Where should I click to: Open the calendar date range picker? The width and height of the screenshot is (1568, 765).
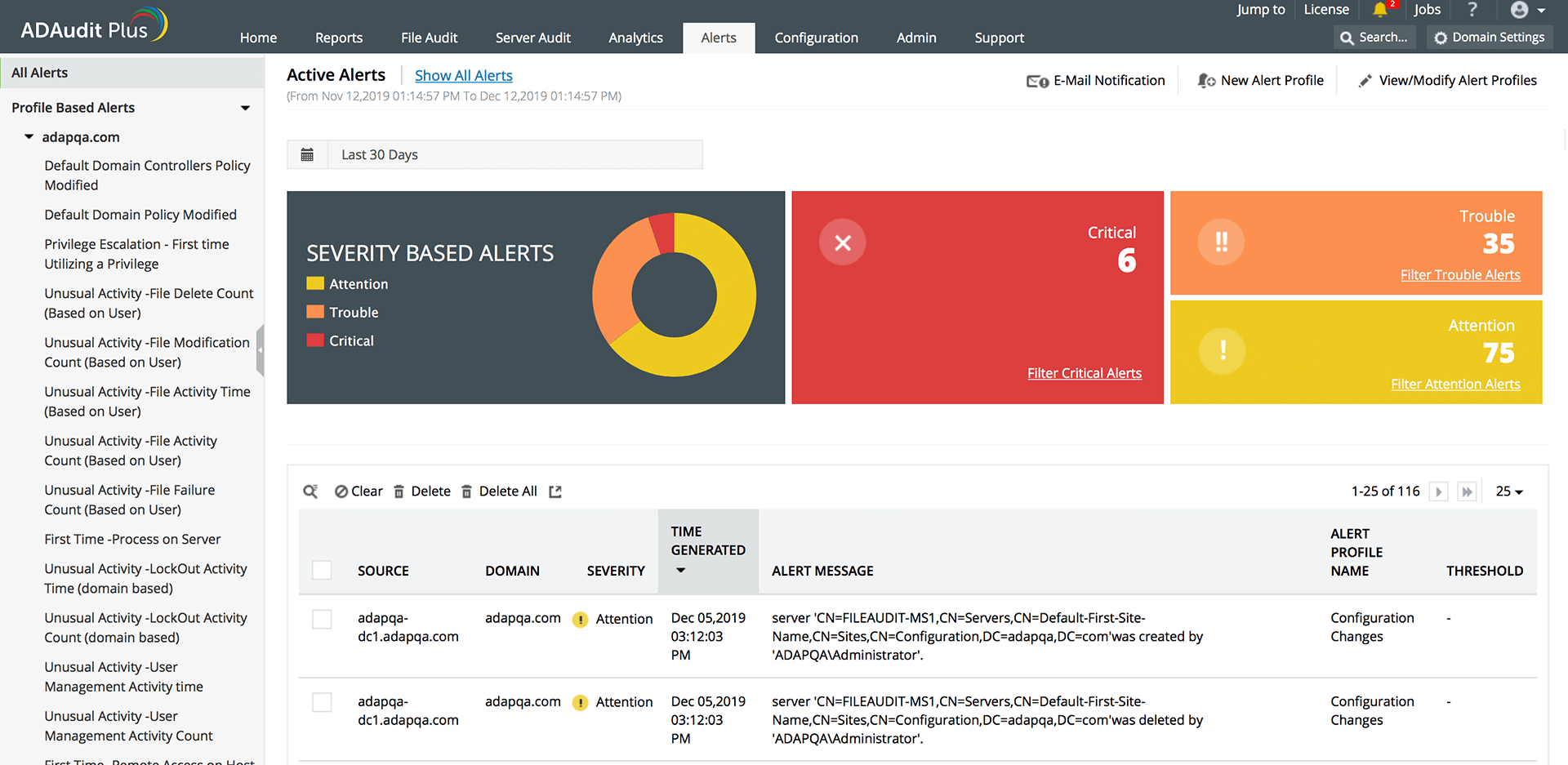308,154
